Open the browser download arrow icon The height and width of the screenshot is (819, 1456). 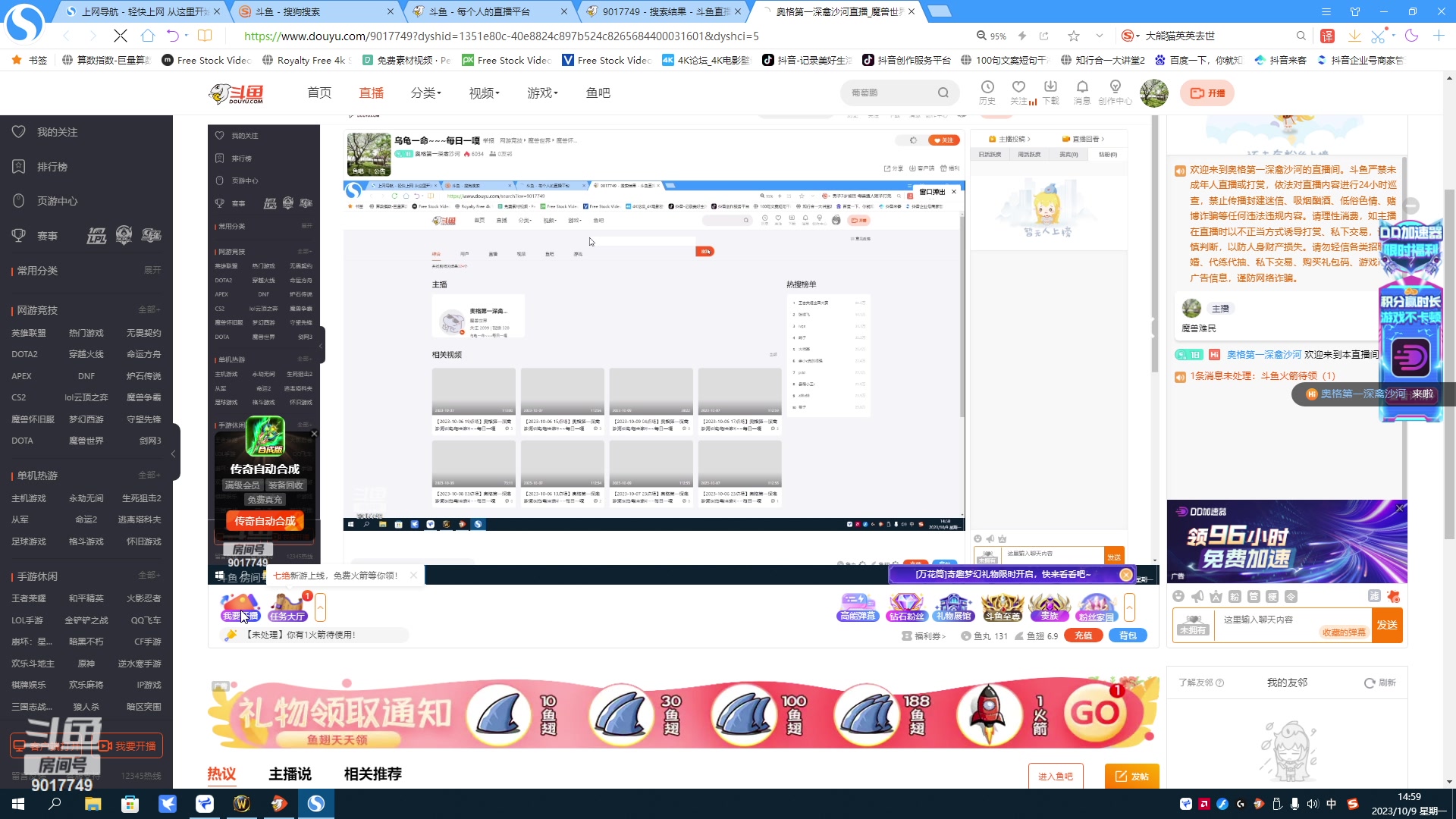click(x=1354, y=36)
